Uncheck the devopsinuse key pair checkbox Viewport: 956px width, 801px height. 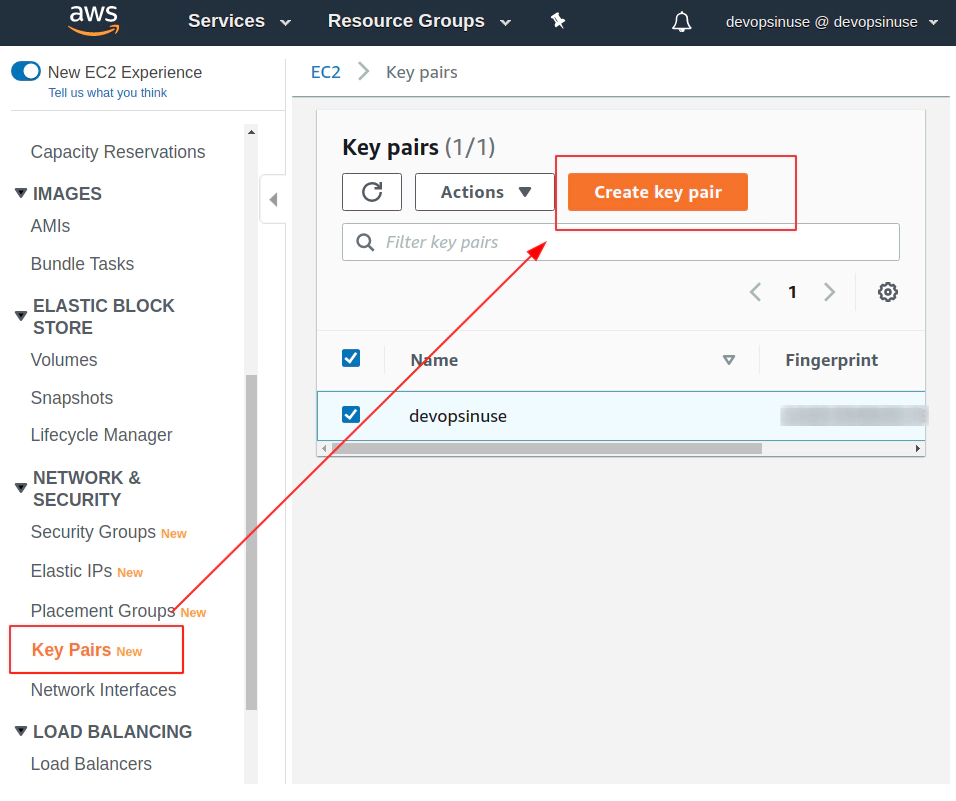351,415
